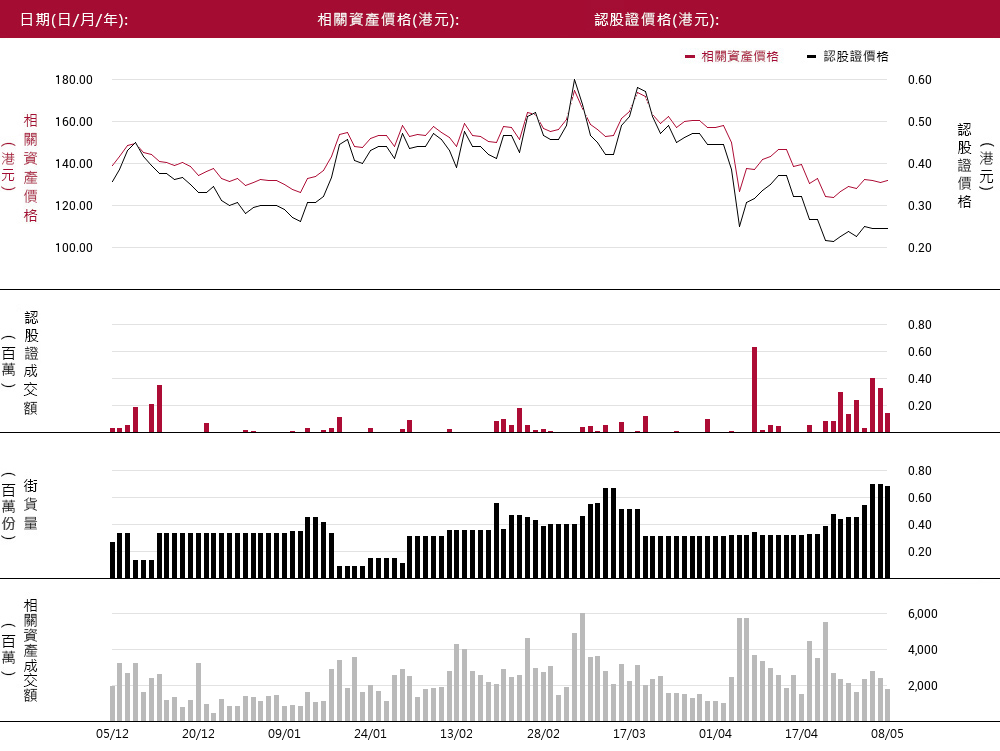Image resolution: width=1000 pixels, height=751 pixels.
Task: Toggle the 相關資產價格 legend entry
Action: [x=732, y=56]
